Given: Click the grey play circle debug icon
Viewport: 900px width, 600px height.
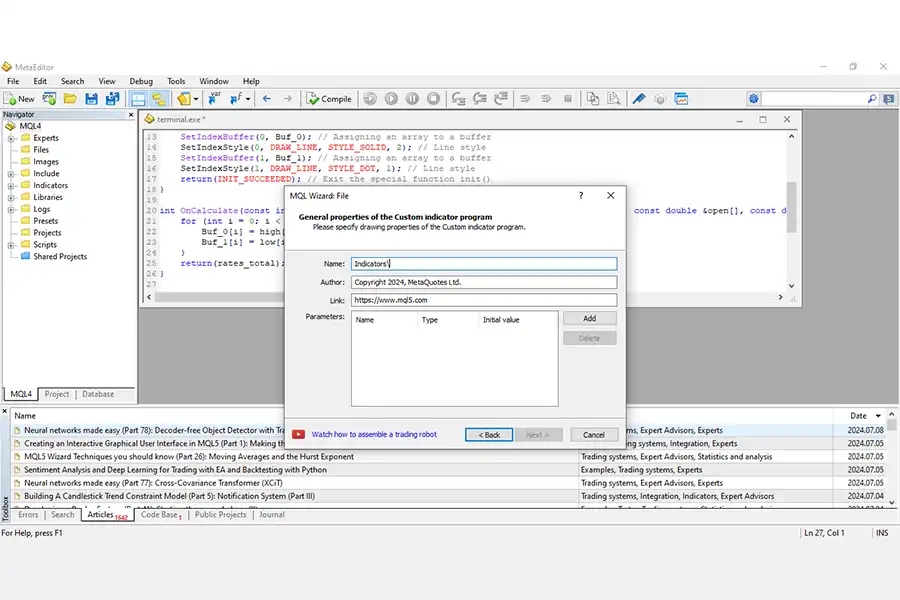Looking at the screenshot, I should pos(391,99).
